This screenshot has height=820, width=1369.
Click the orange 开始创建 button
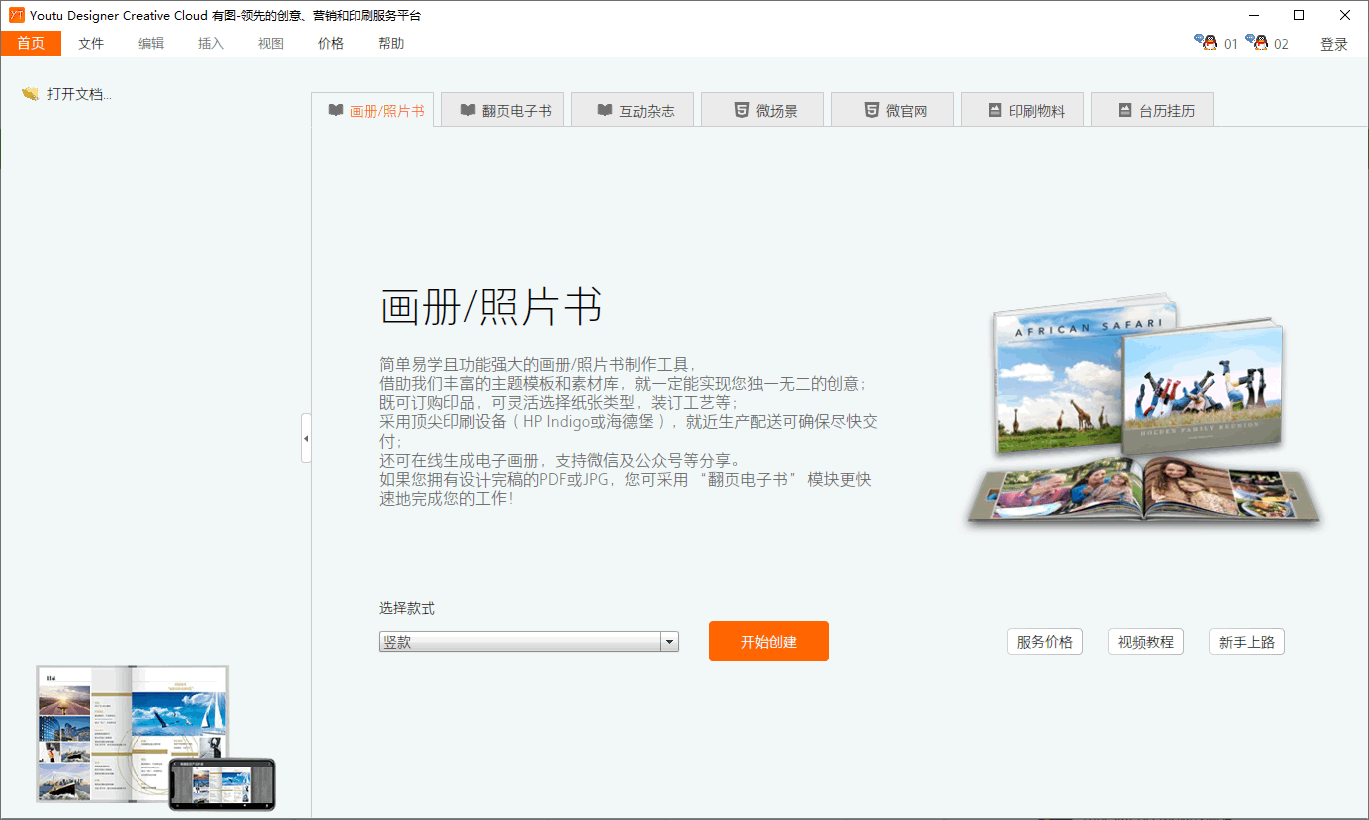[x=769, y=641]
